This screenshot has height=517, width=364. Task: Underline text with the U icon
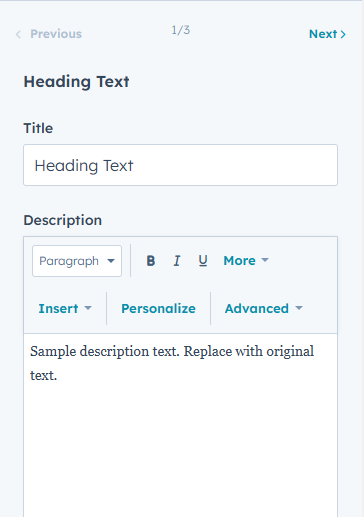[203, 261]
